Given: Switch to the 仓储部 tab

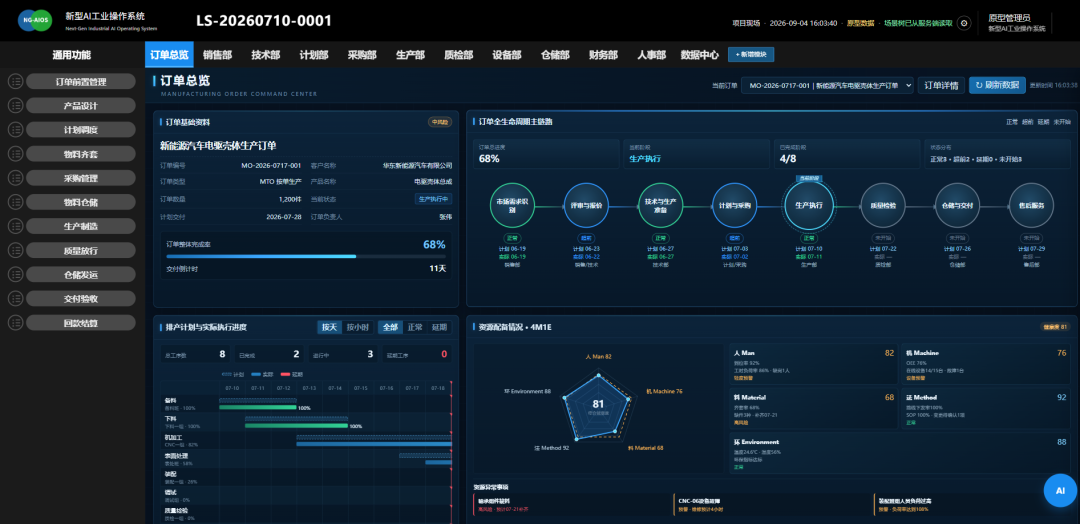Looking at the screenshot, I should point(555,55).
